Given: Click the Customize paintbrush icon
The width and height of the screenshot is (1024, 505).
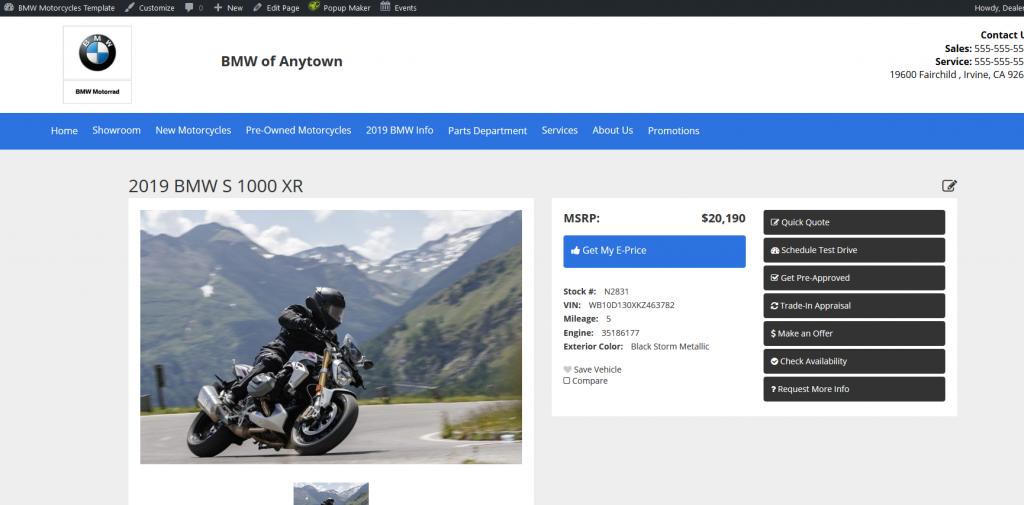Looking at the screenshot, I should 129,8.
